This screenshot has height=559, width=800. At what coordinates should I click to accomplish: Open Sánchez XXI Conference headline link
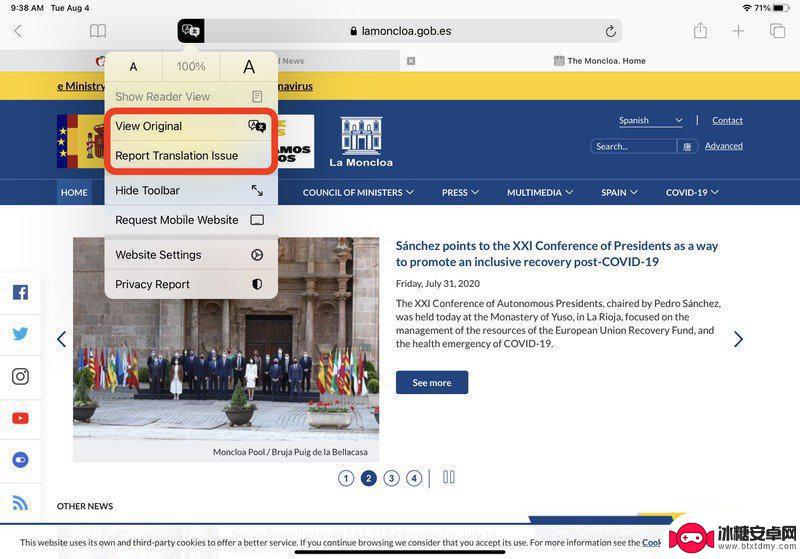pos(557,253)
